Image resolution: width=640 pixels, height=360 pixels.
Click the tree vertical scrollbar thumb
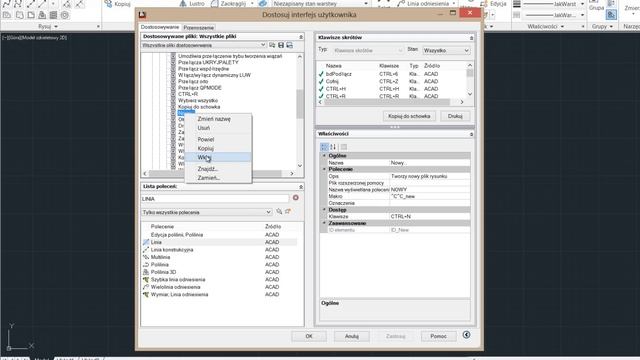[300, 104]
